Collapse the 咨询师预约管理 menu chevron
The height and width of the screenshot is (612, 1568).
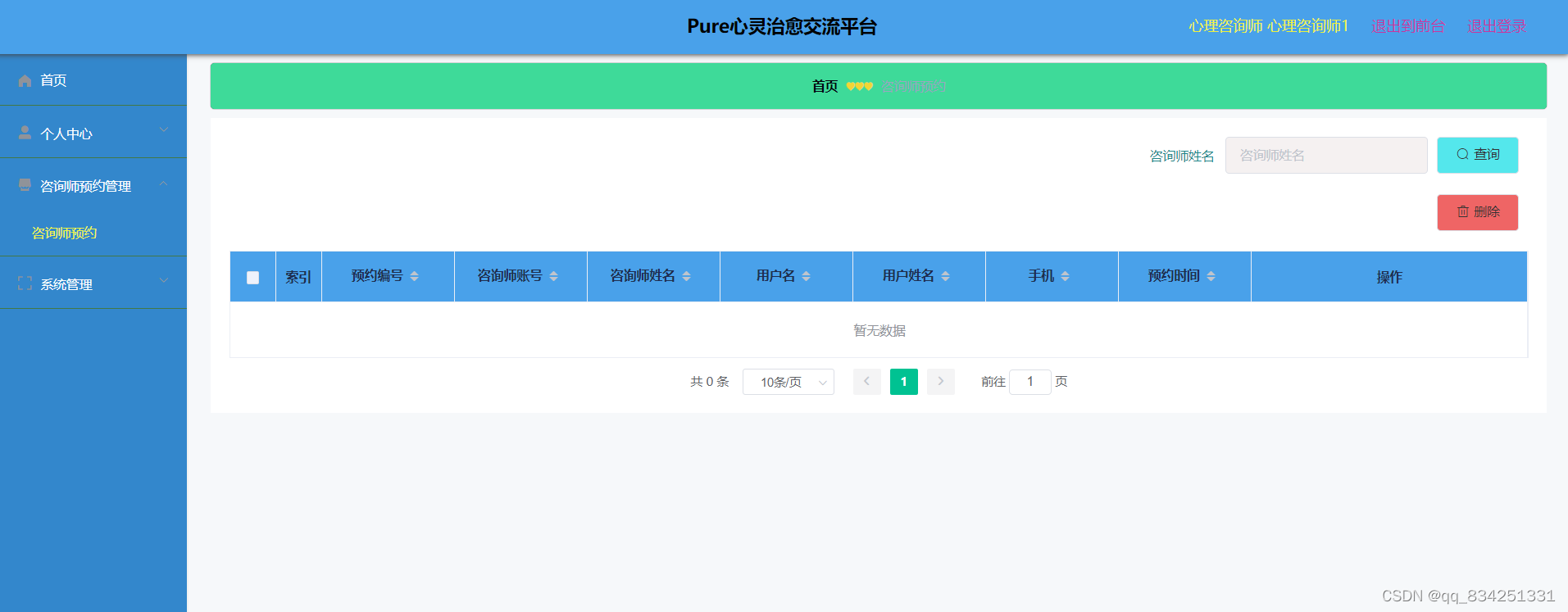click(x=164, y=183)
